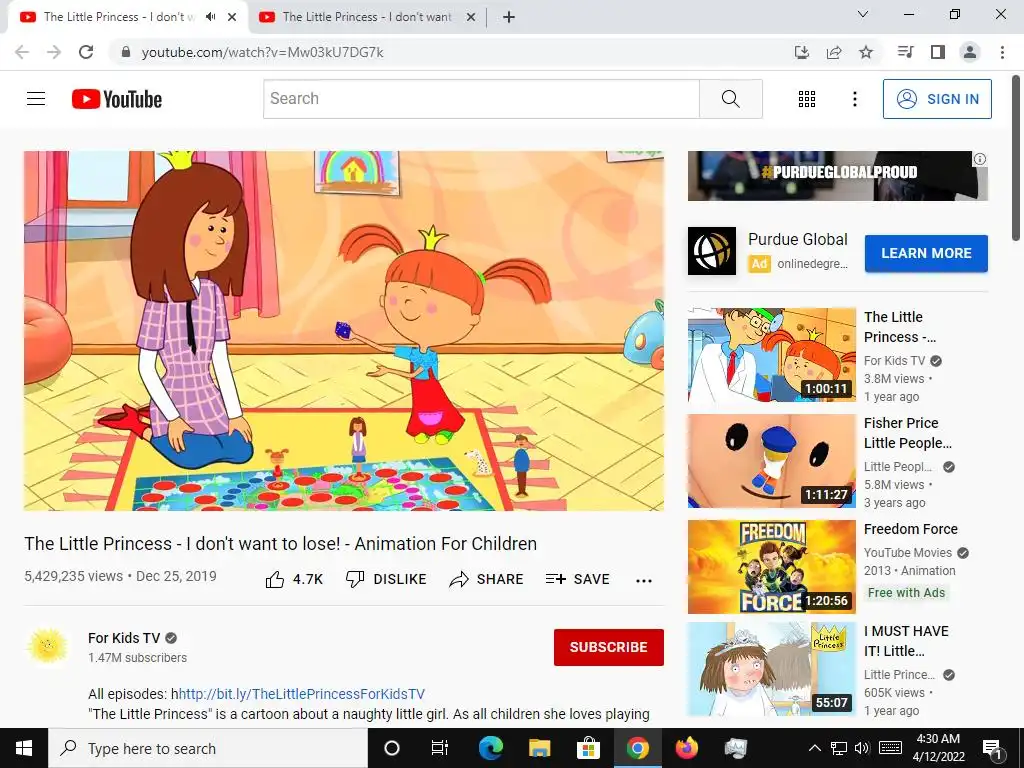The width and height of the screenshot is (1024, 768).
Task: Open the YouTube apps grid icon
Action: point(807,99)
